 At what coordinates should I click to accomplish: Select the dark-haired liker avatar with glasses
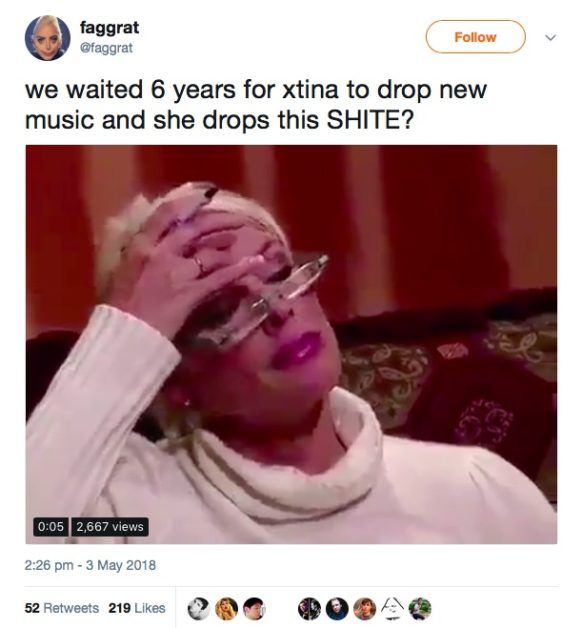(x=254, y=608)
